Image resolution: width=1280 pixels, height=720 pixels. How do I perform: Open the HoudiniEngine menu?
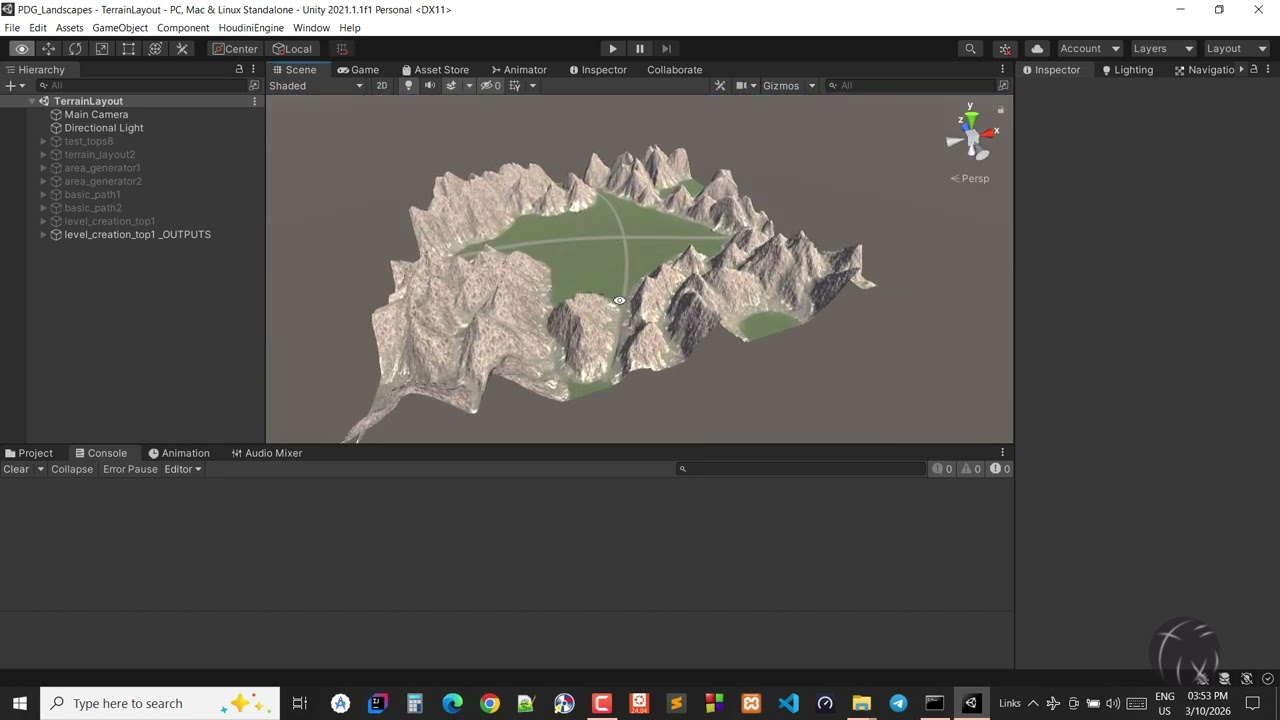point(251,28)
